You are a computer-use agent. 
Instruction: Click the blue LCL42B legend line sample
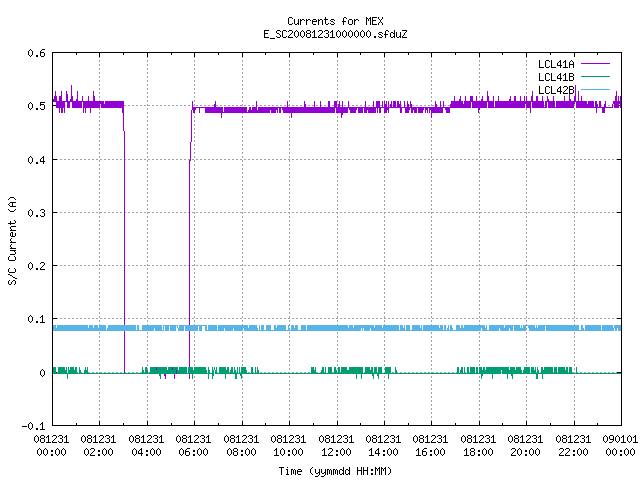[595, 89]
